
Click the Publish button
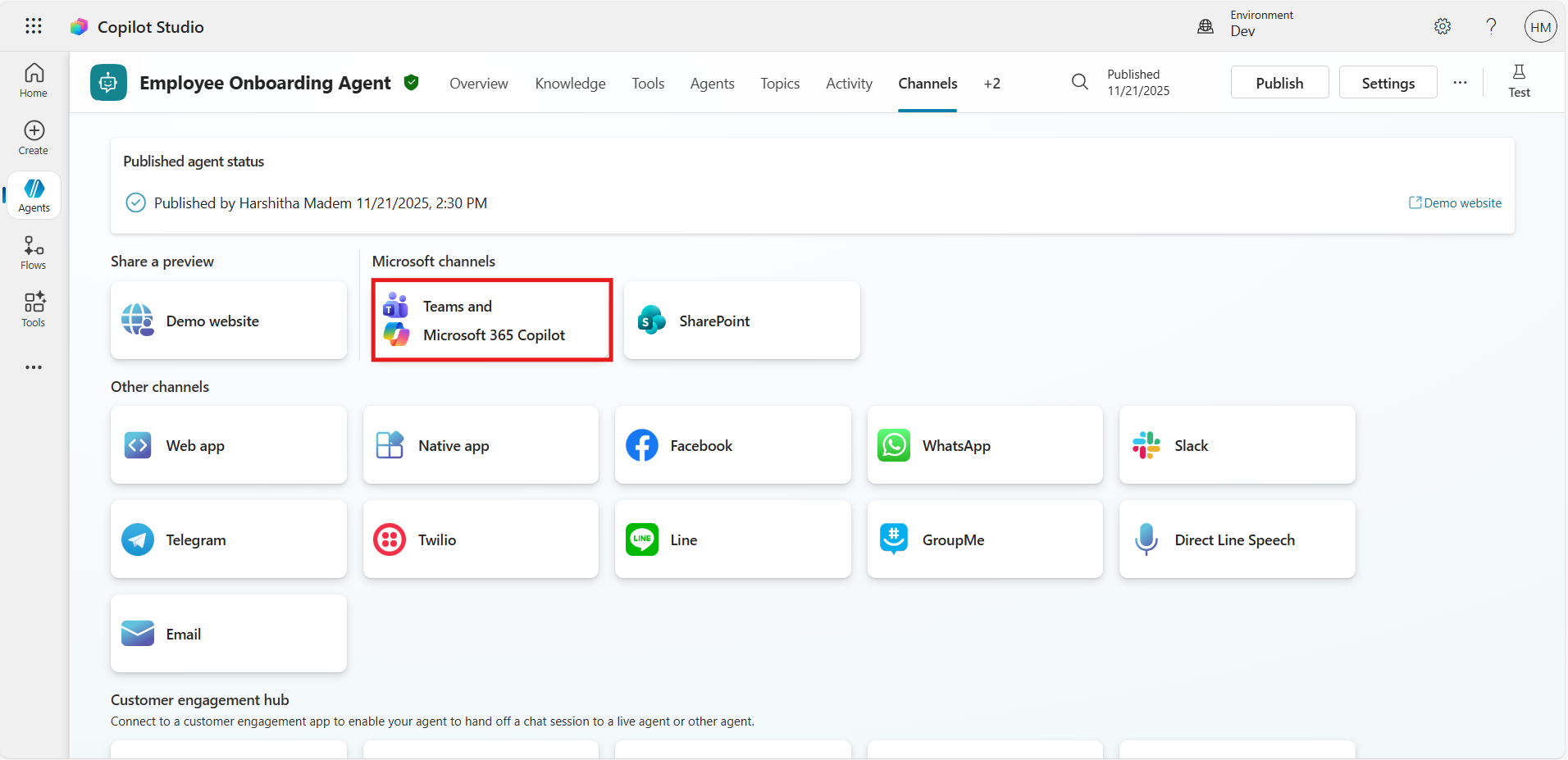click(1279, 83)
